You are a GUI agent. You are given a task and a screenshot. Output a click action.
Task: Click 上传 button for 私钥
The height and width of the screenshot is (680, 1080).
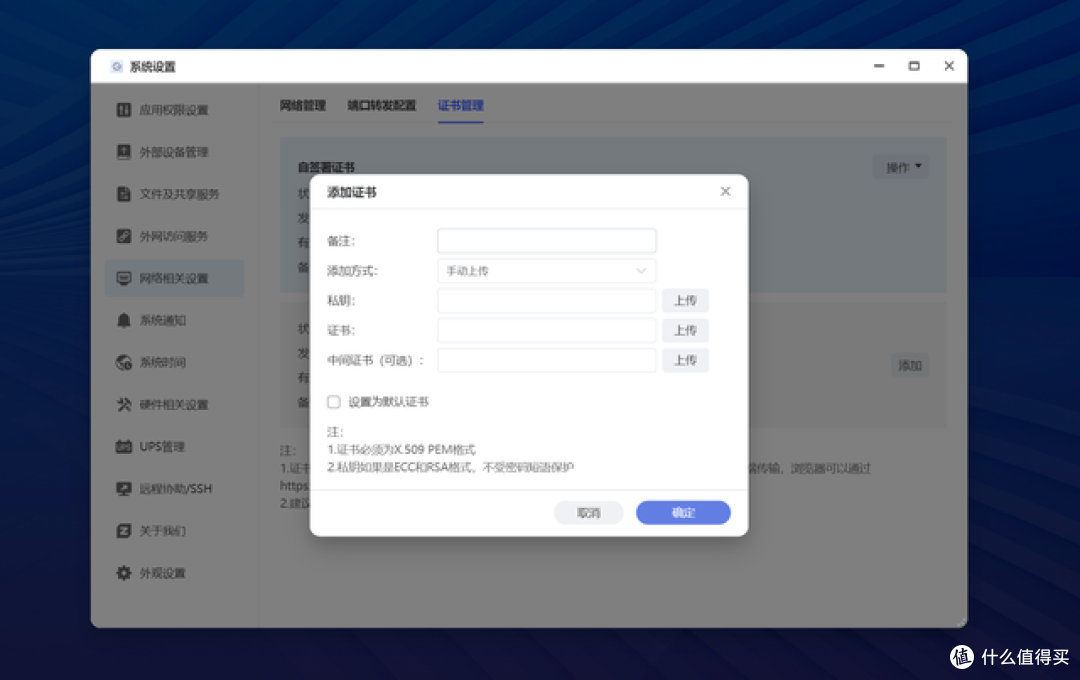click(x=685, y=300)
